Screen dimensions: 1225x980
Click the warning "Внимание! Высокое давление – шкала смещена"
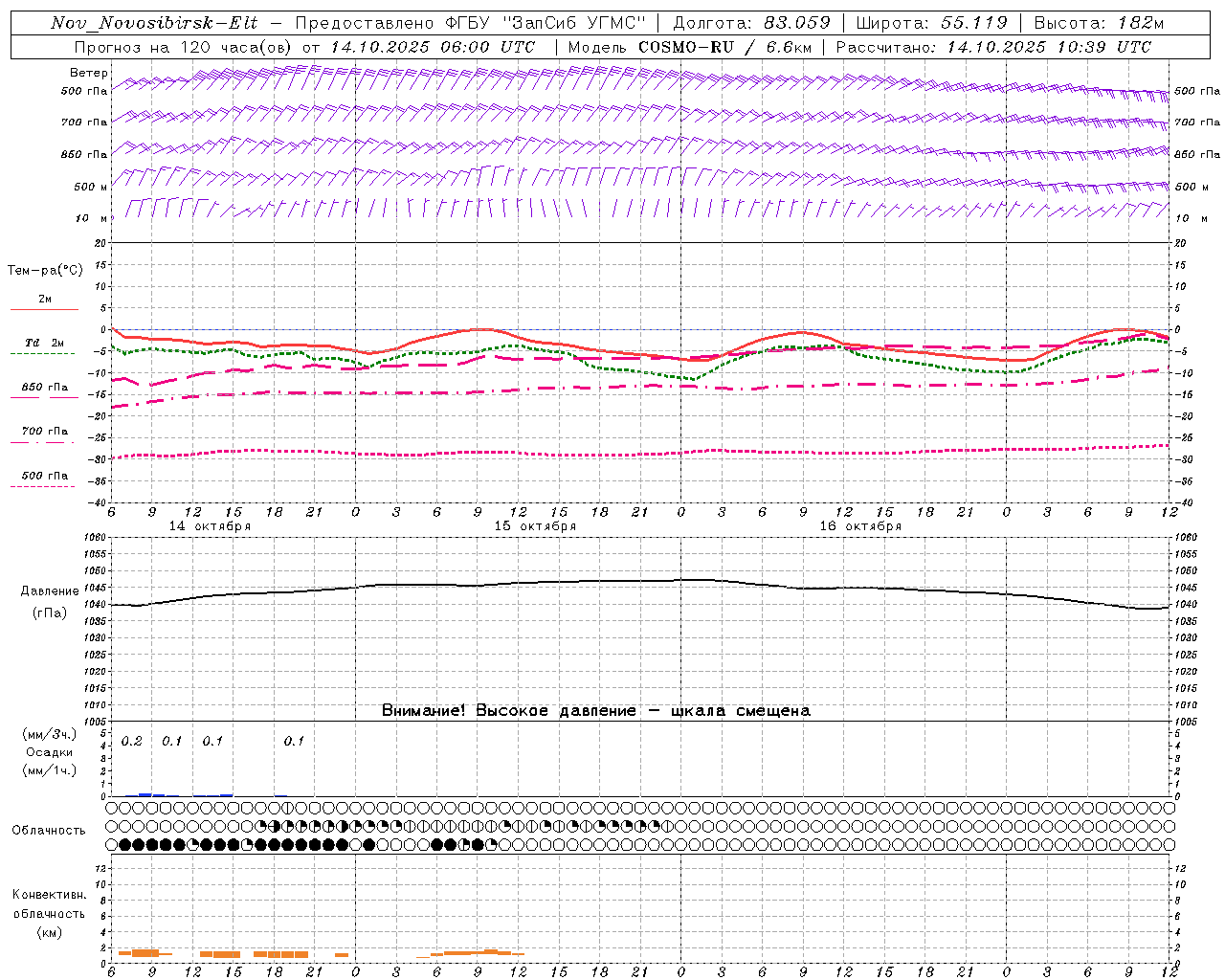click(x=596, y=711)
